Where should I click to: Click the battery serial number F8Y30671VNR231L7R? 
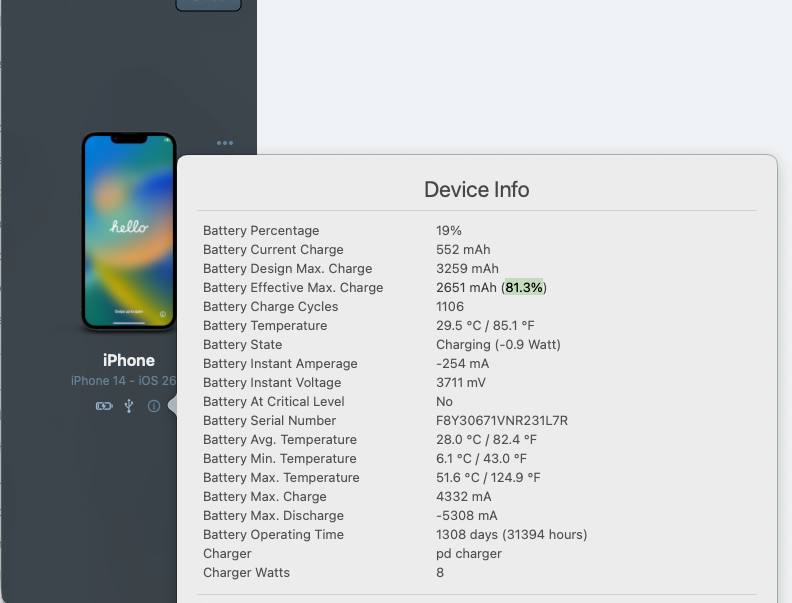coord(502,421)
